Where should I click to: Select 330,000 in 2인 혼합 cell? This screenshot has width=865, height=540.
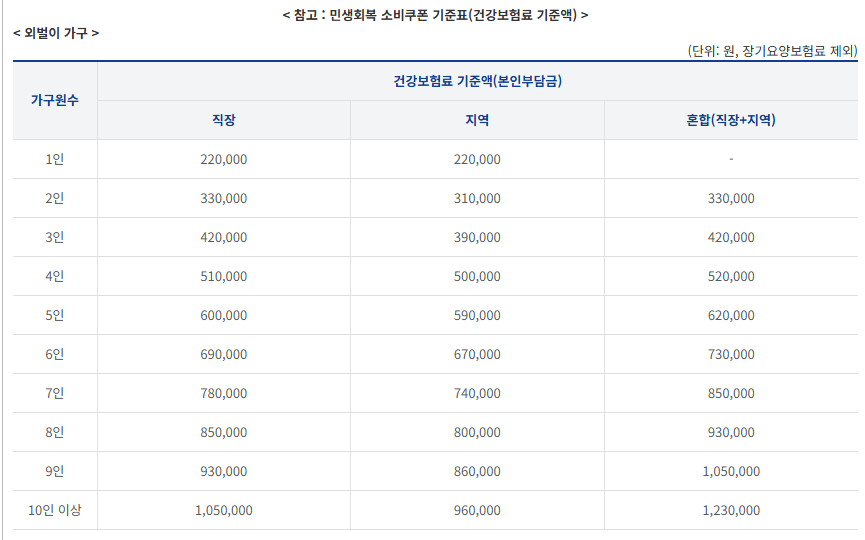point(731,199)
